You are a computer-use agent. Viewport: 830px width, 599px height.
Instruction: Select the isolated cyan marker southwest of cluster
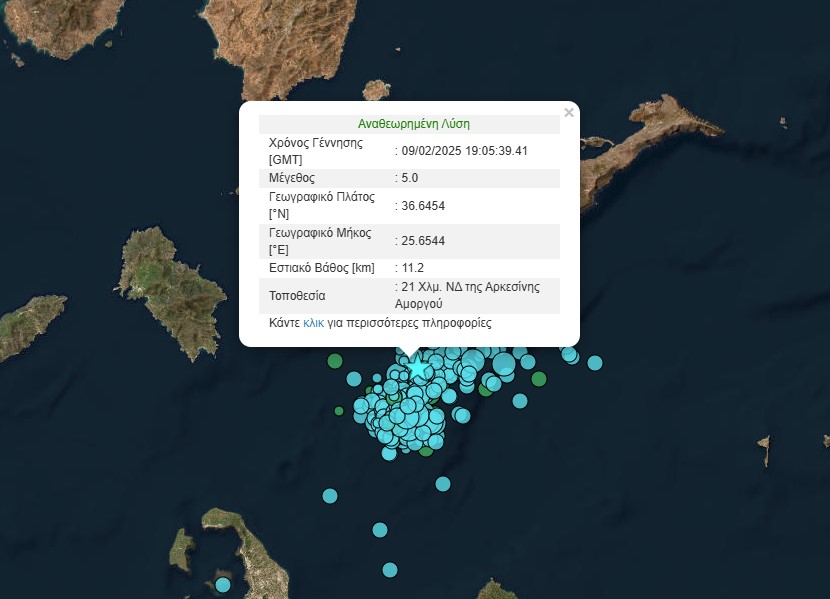click(x=330, y=496)
